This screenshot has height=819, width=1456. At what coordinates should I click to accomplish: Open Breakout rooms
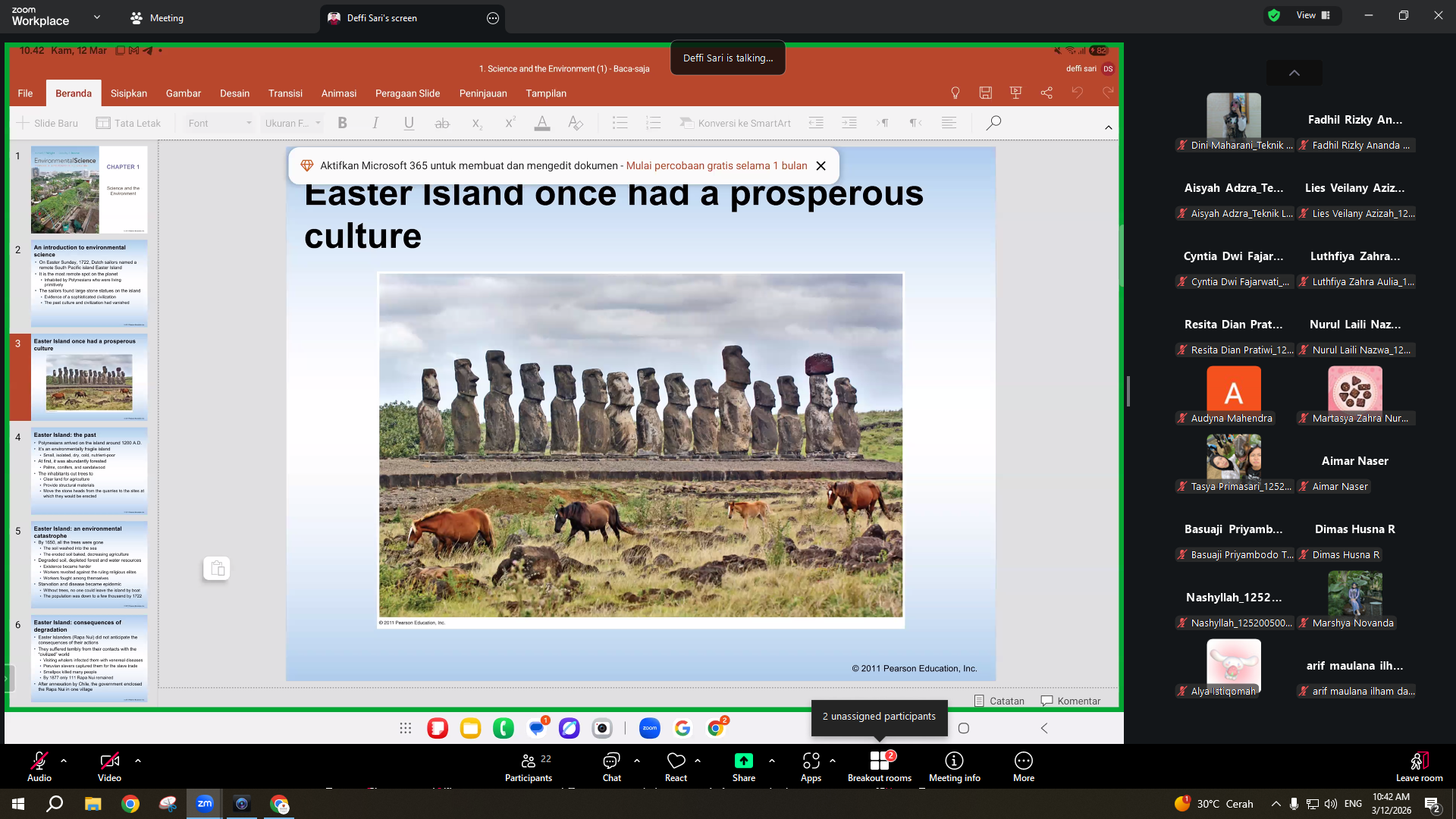coord(880,767)
